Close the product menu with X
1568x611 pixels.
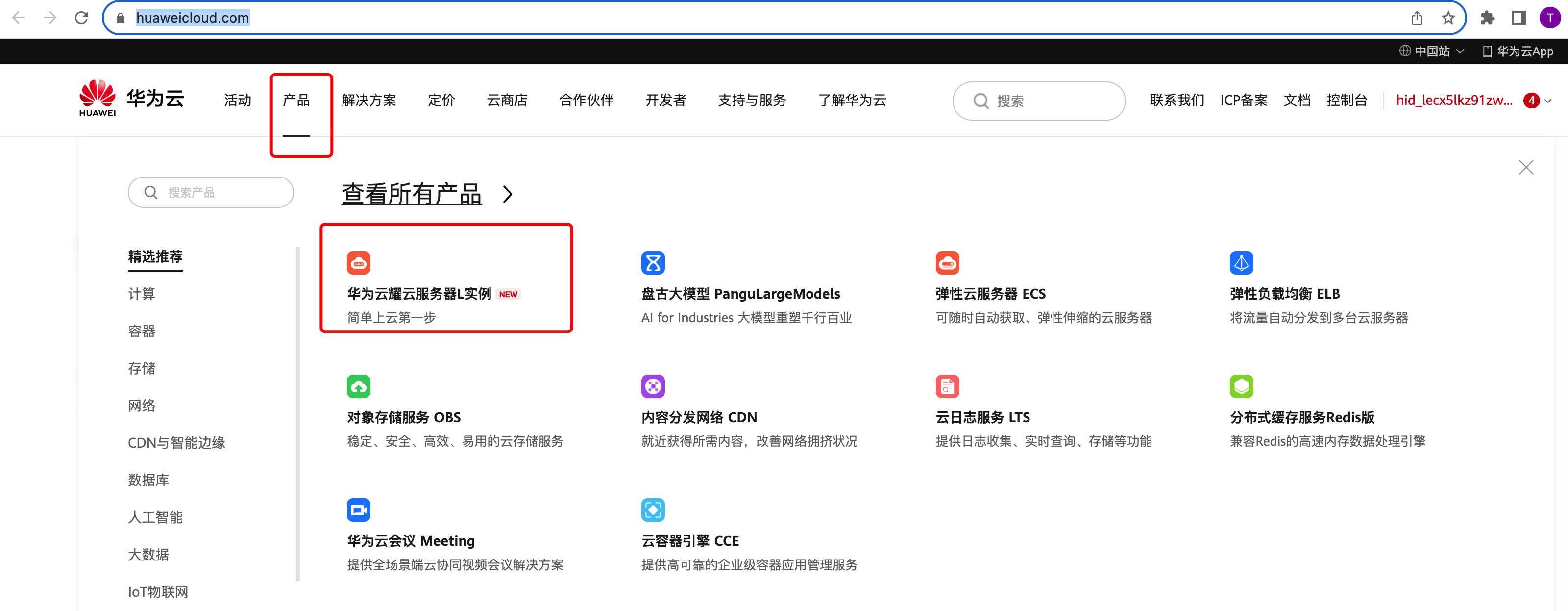[x=1525, y=167]
